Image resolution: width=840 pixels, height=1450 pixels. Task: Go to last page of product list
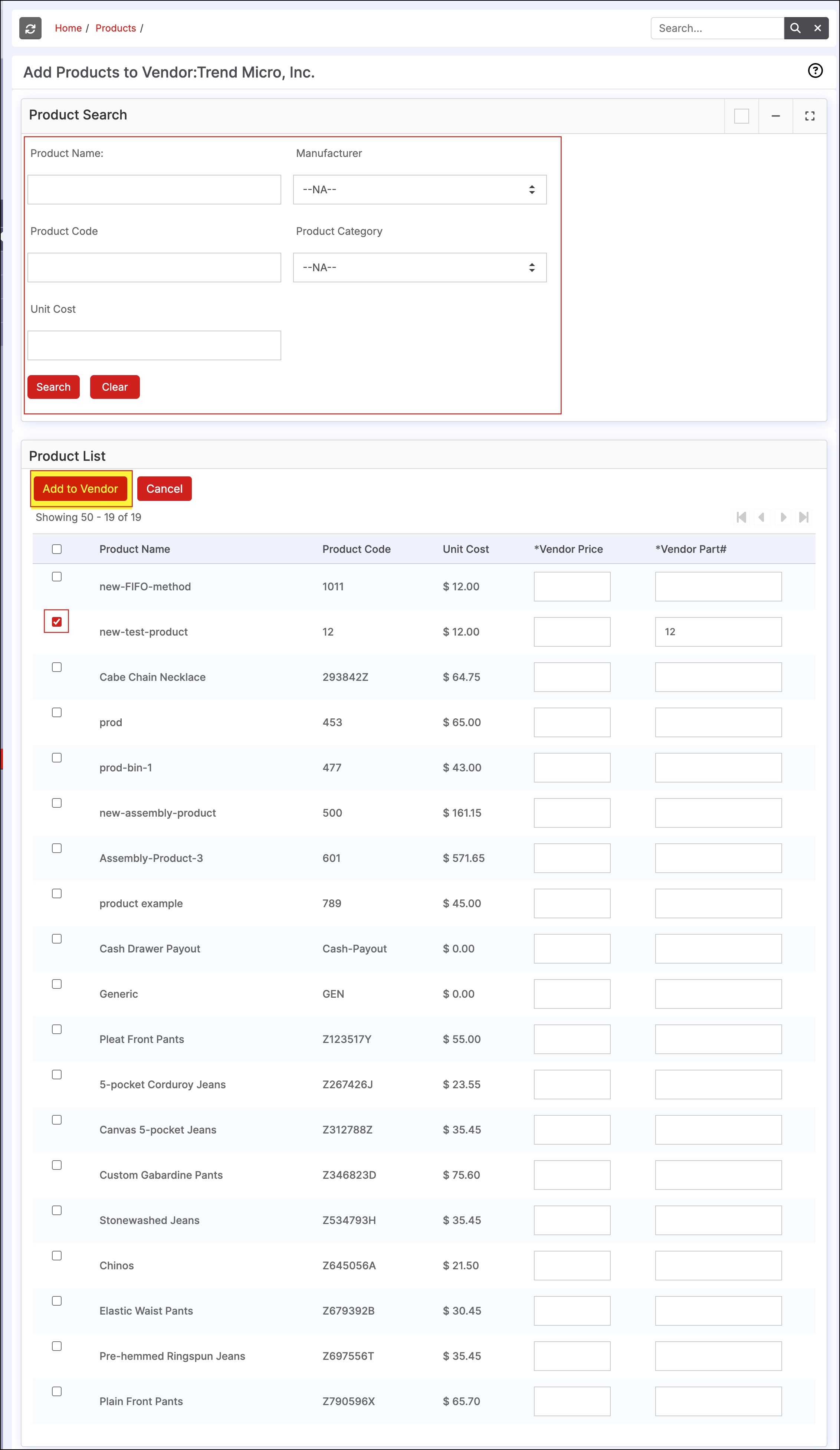pos(804,517)
